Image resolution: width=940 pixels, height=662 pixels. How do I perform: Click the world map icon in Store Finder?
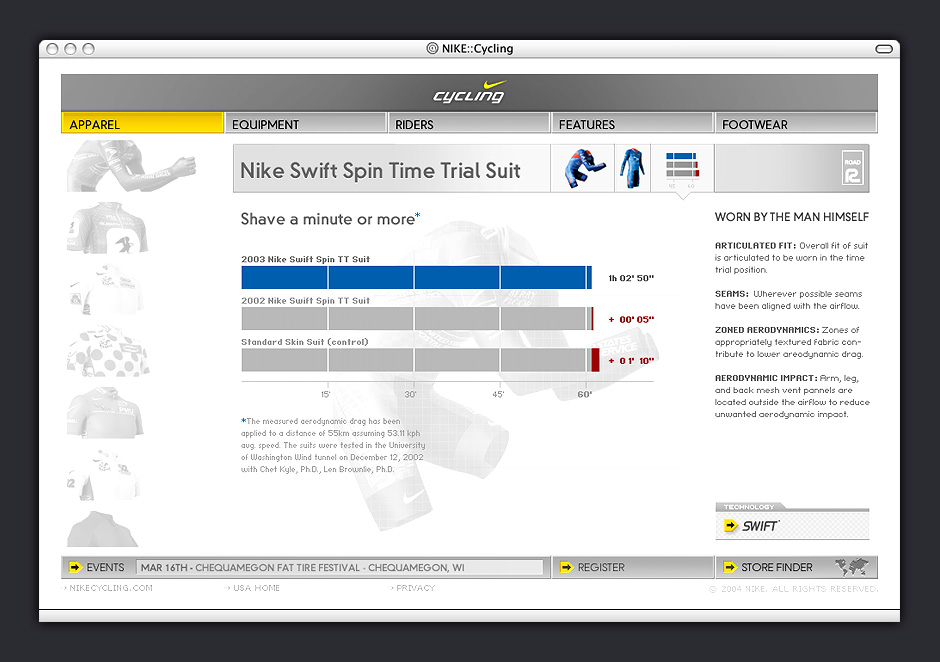(852, 567)
